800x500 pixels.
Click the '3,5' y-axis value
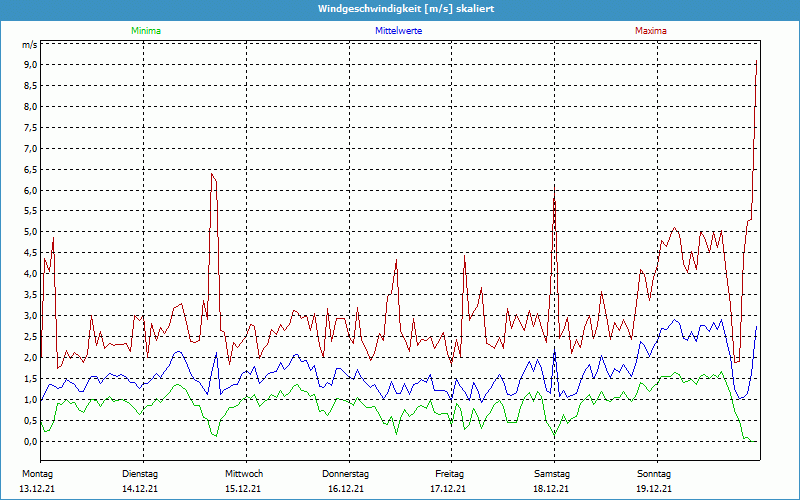point(30,295)
